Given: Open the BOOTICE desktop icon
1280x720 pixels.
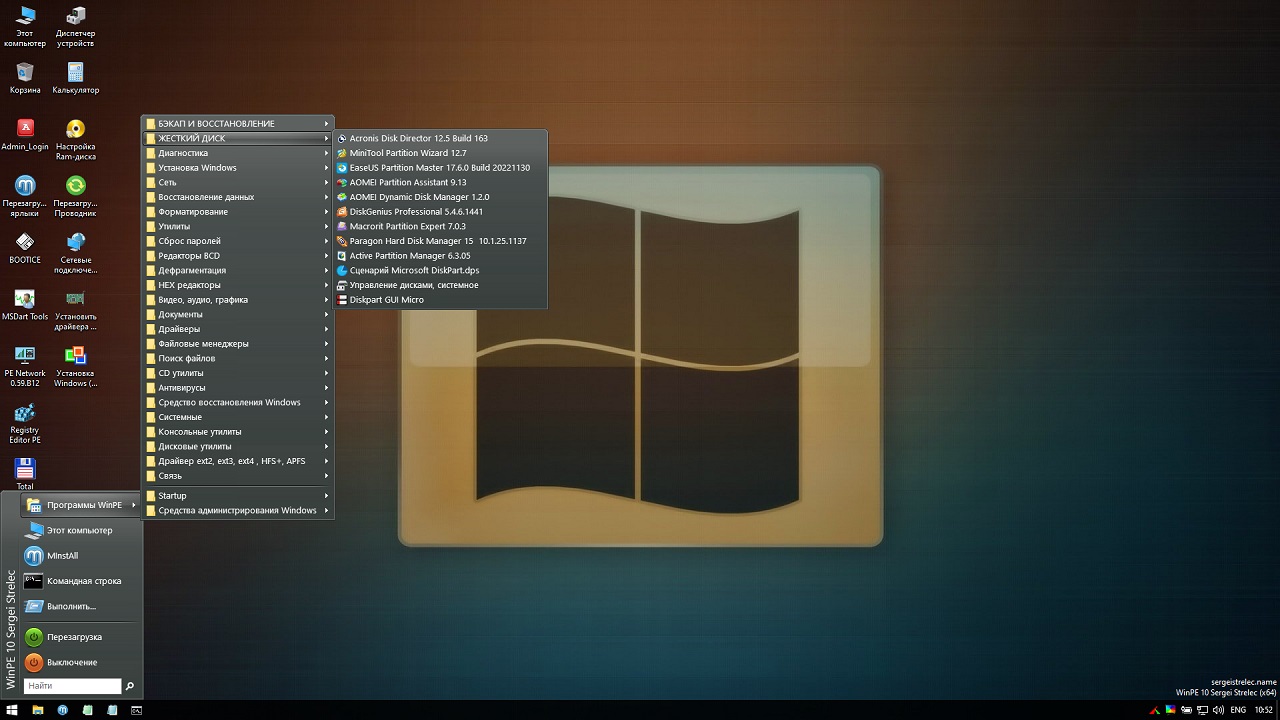Looking at the screenshot, I should click(25, 243).
